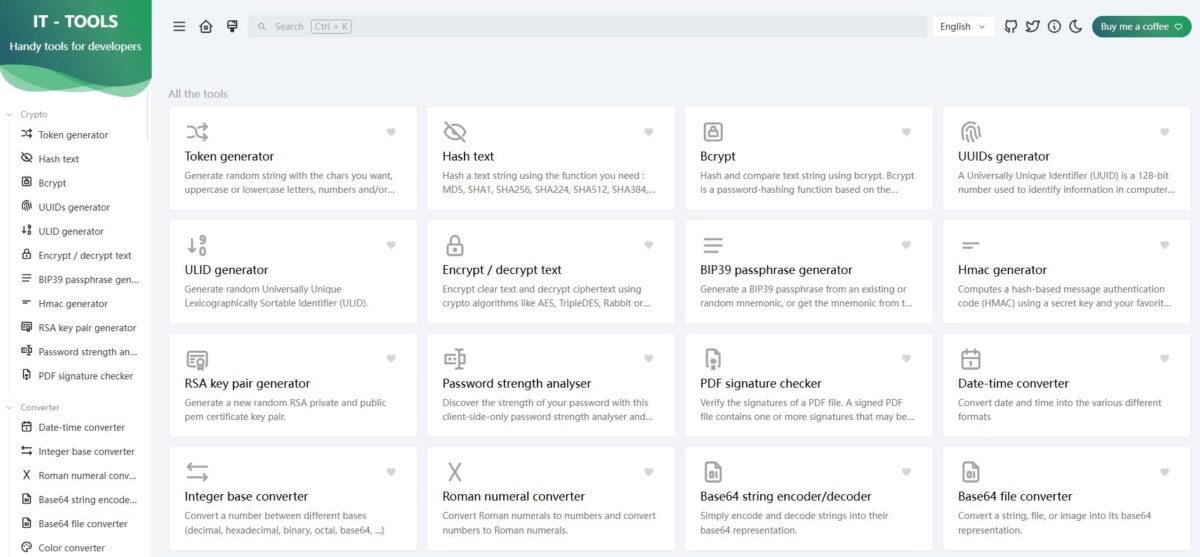The image size is (1200, 557).
Task: Collapse the Crypto sidebar category
Action: point(33,114)
